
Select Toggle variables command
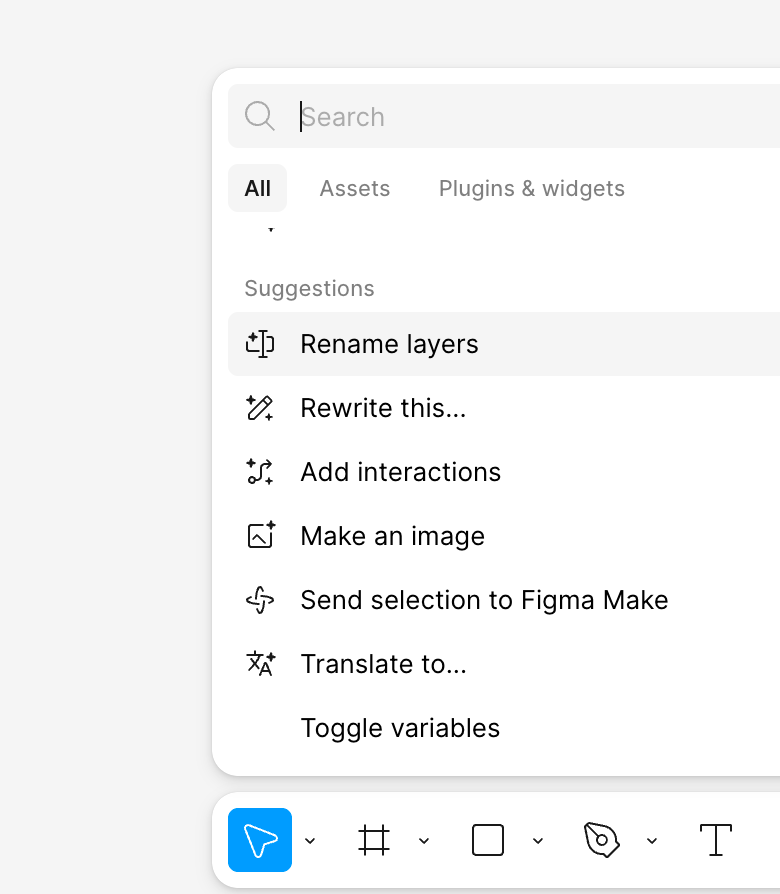click(x=504, y=728)
